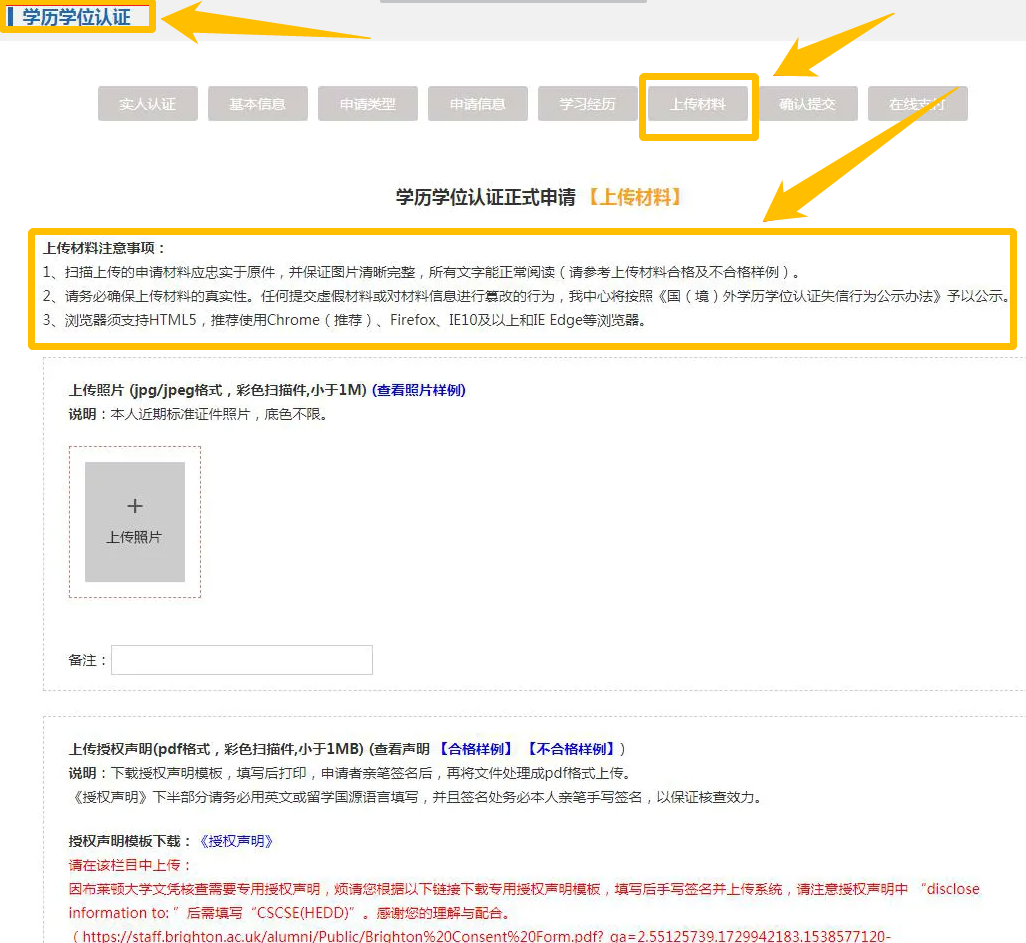Open the 查看照片样例 link
Viewport: 1026px width, 943px height.
[x=419, y=390]
